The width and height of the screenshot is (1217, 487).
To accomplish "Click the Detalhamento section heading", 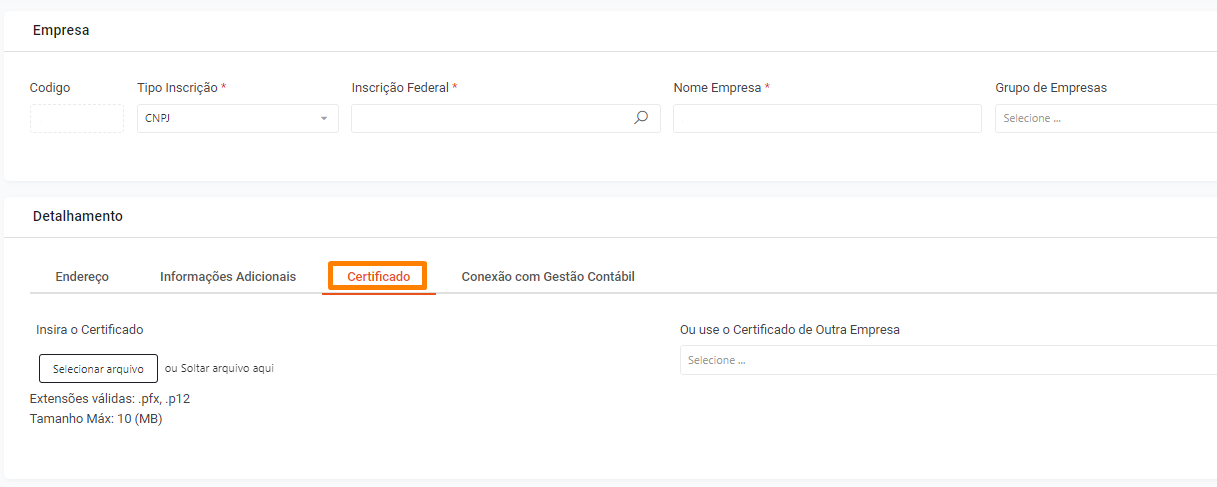I will pyautogui.click(x=78, y=216).
